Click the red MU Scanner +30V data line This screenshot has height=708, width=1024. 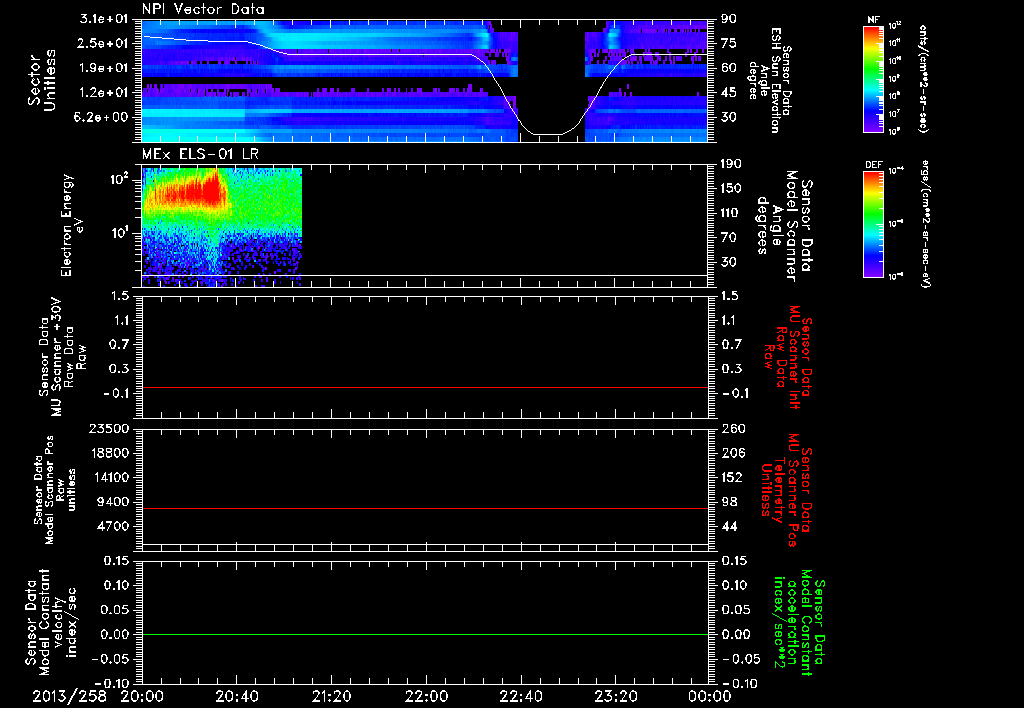point(424,387)
